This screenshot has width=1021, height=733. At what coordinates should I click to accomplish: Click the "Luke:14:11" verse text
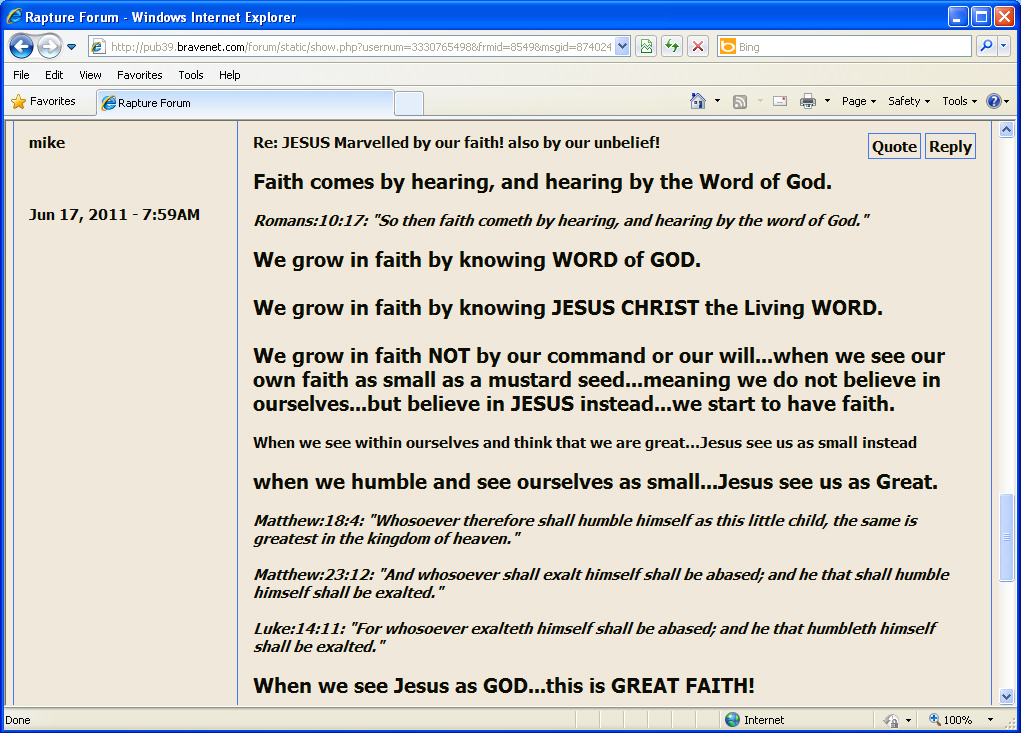tap(594, 637)
